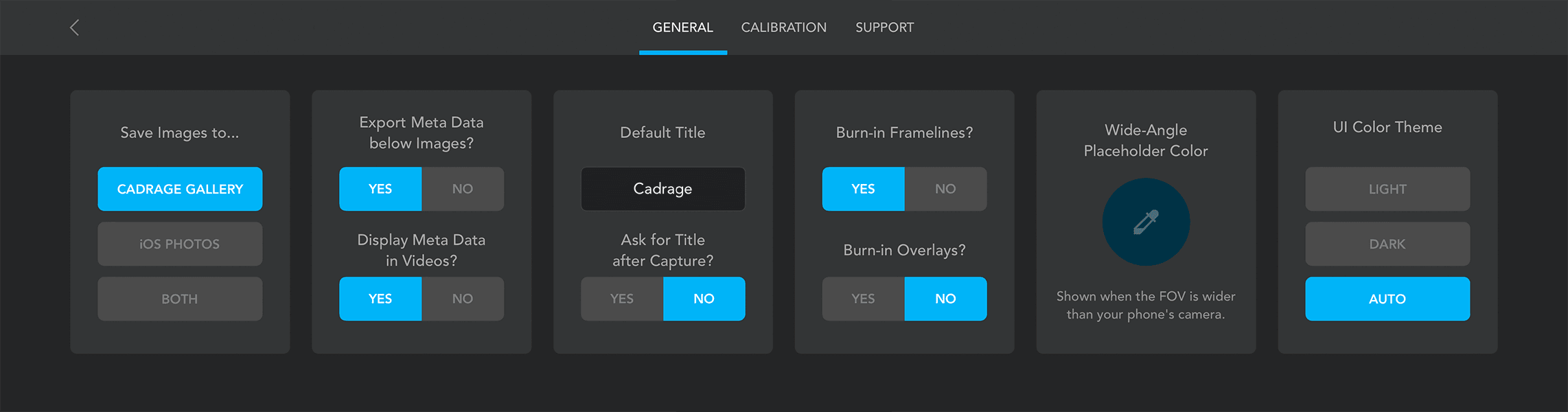The width and height of the screenshot is (1568, 412).
Task: Disable Export Meta Data below Images
Action: pyautogui.click(x=463, y=188)
